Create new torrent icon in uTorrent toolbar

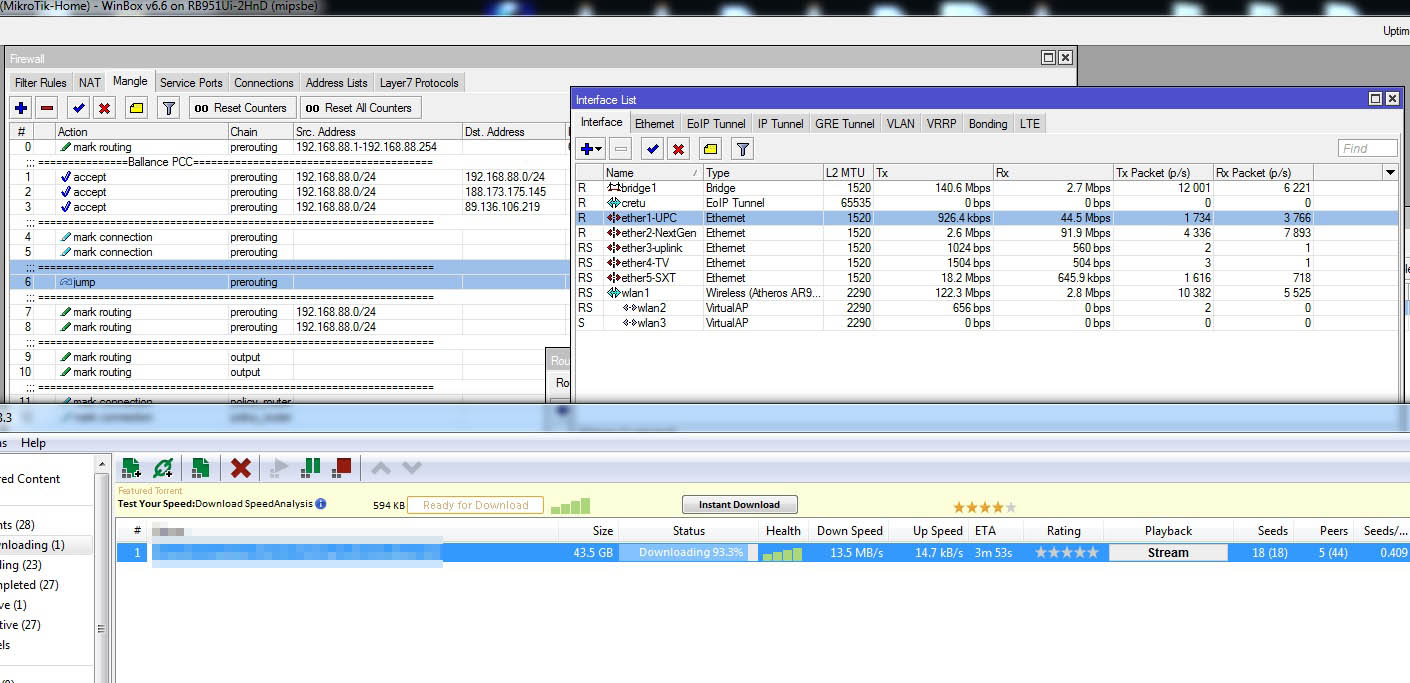click(201, 467)
